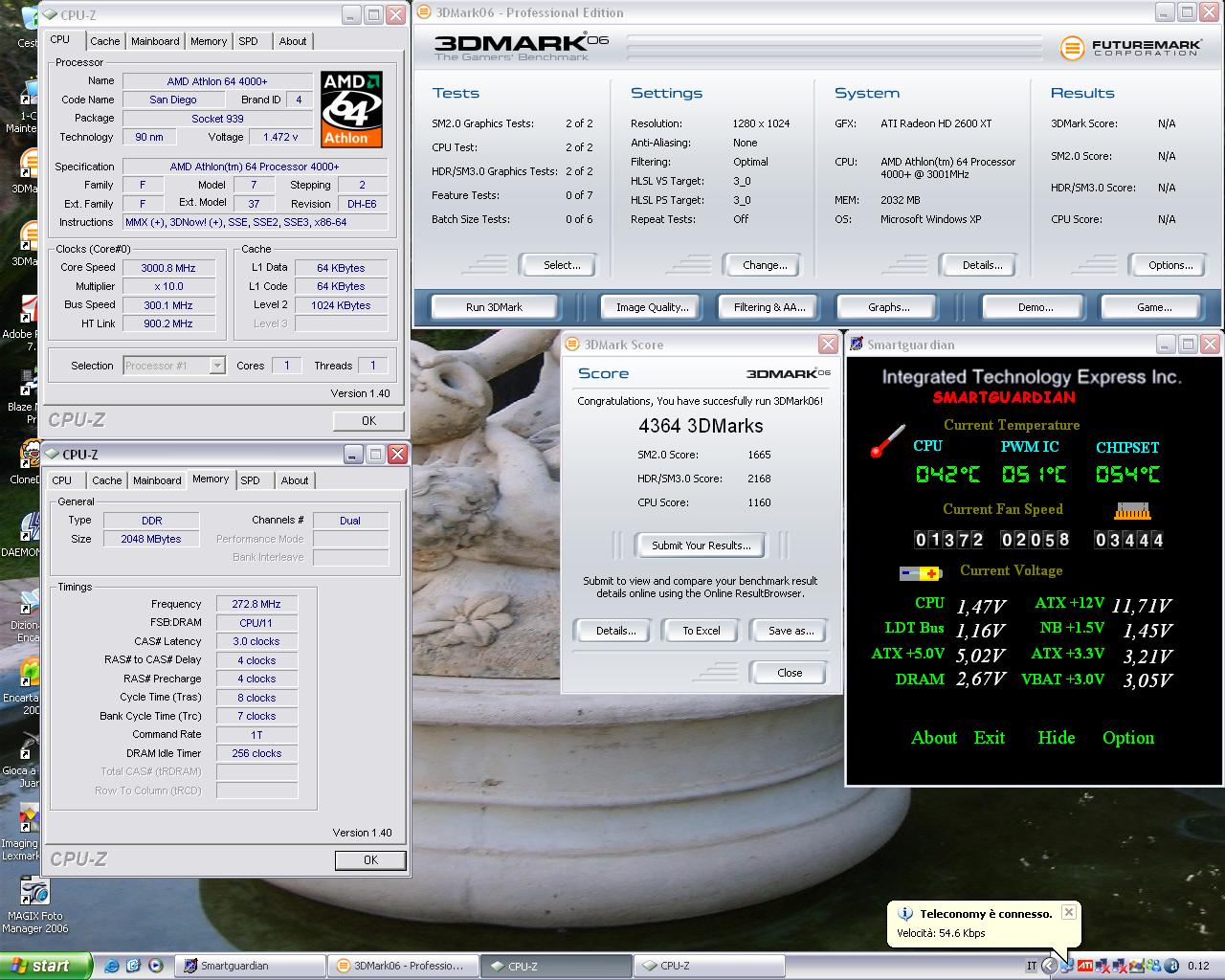Click Submit Your Results button

pyautogui.click(x=702, y=546)
